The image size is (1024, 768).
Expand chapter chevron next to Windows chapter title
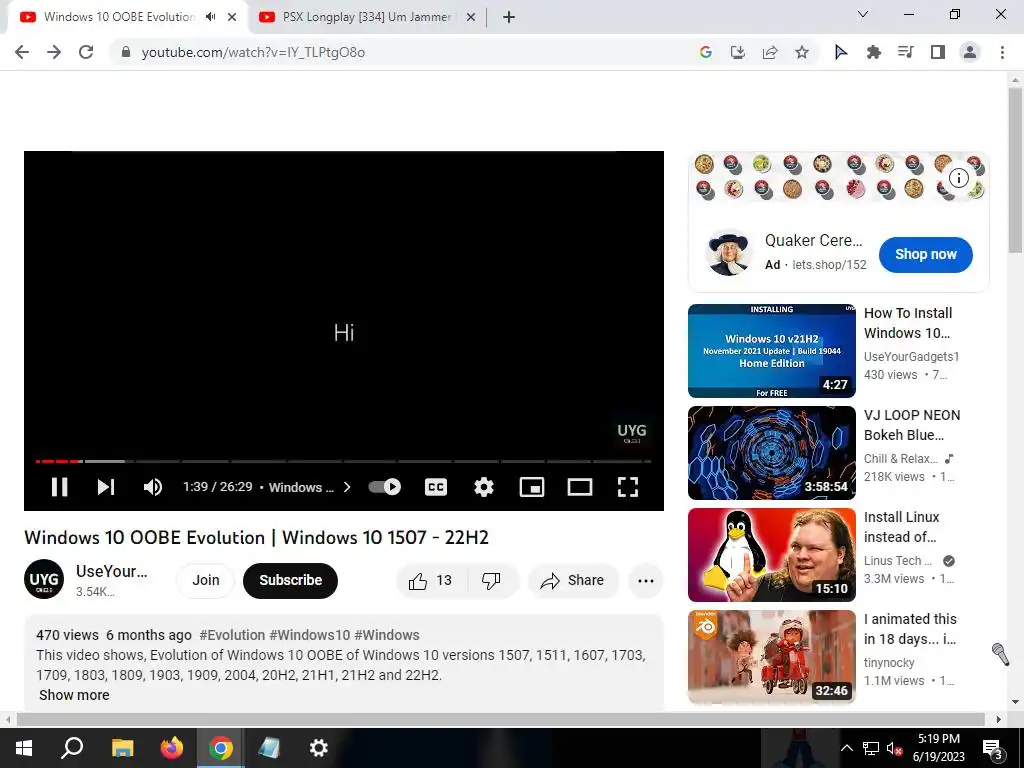coord(347,487)
